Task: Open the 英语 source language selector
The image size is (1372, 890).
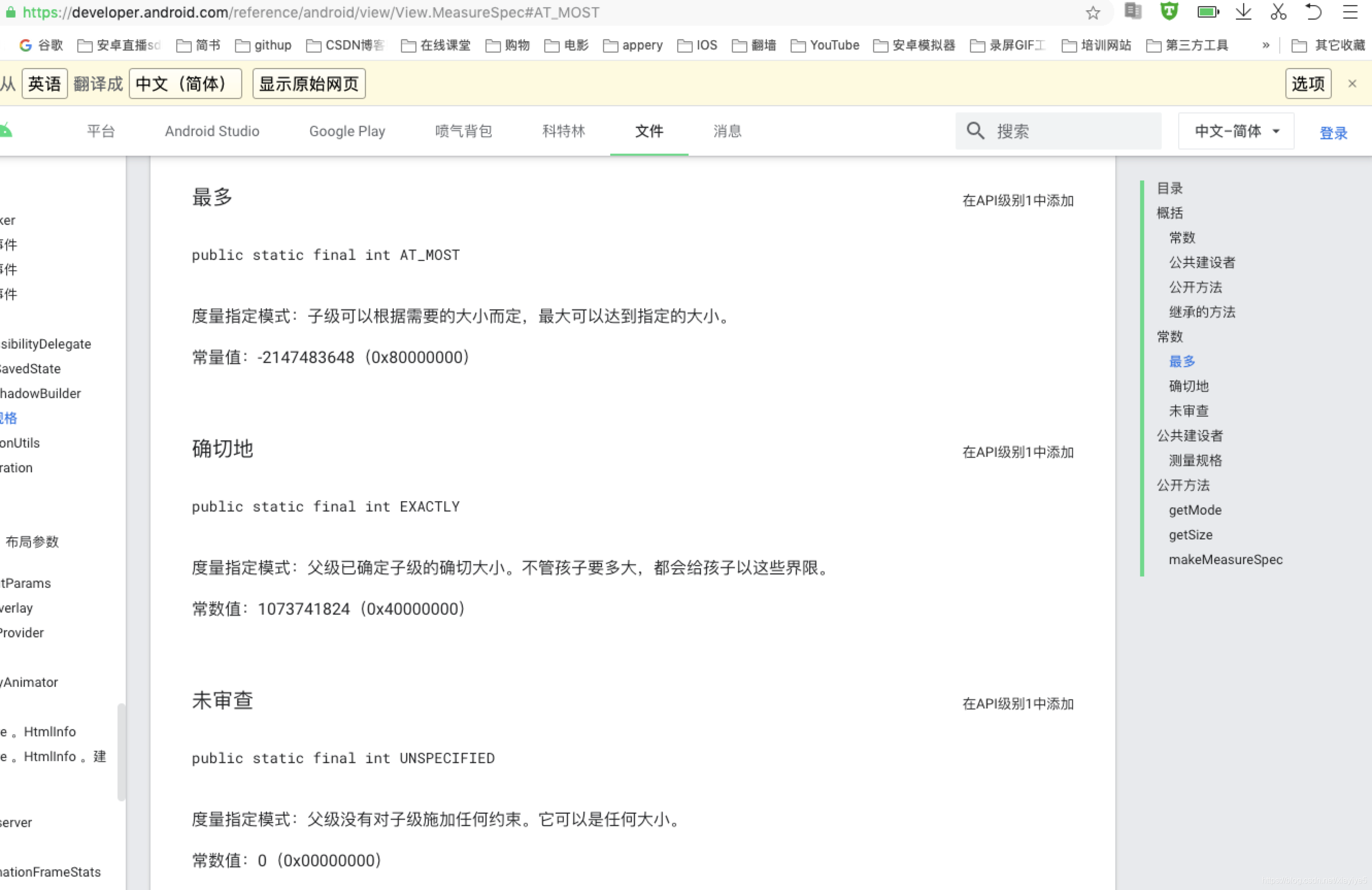Action: tap(44, 84)
